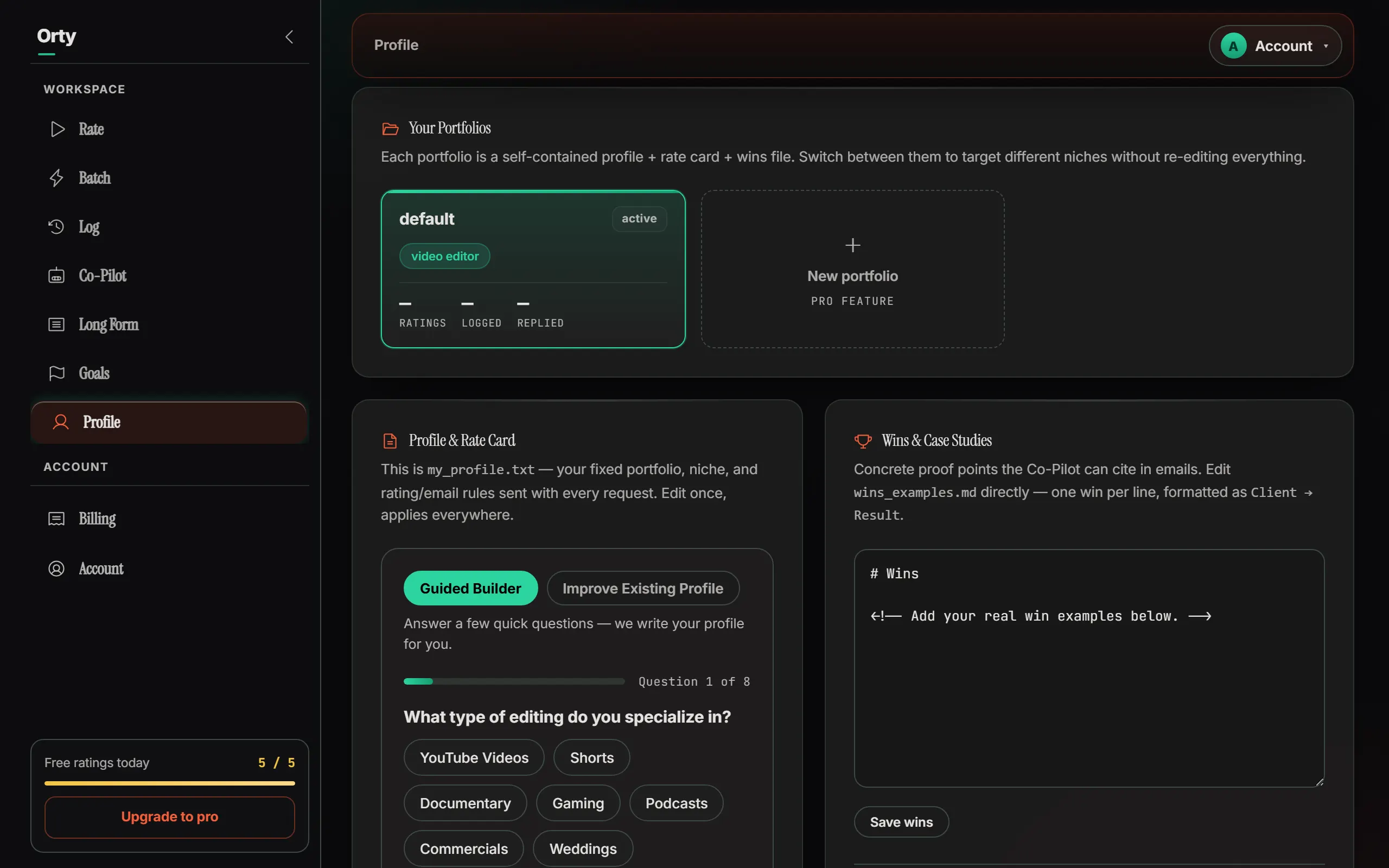This screenshot has width=1389, height=868.
Task: Click the Rate play icon in sidebar
Action: (x=57, y=129)
